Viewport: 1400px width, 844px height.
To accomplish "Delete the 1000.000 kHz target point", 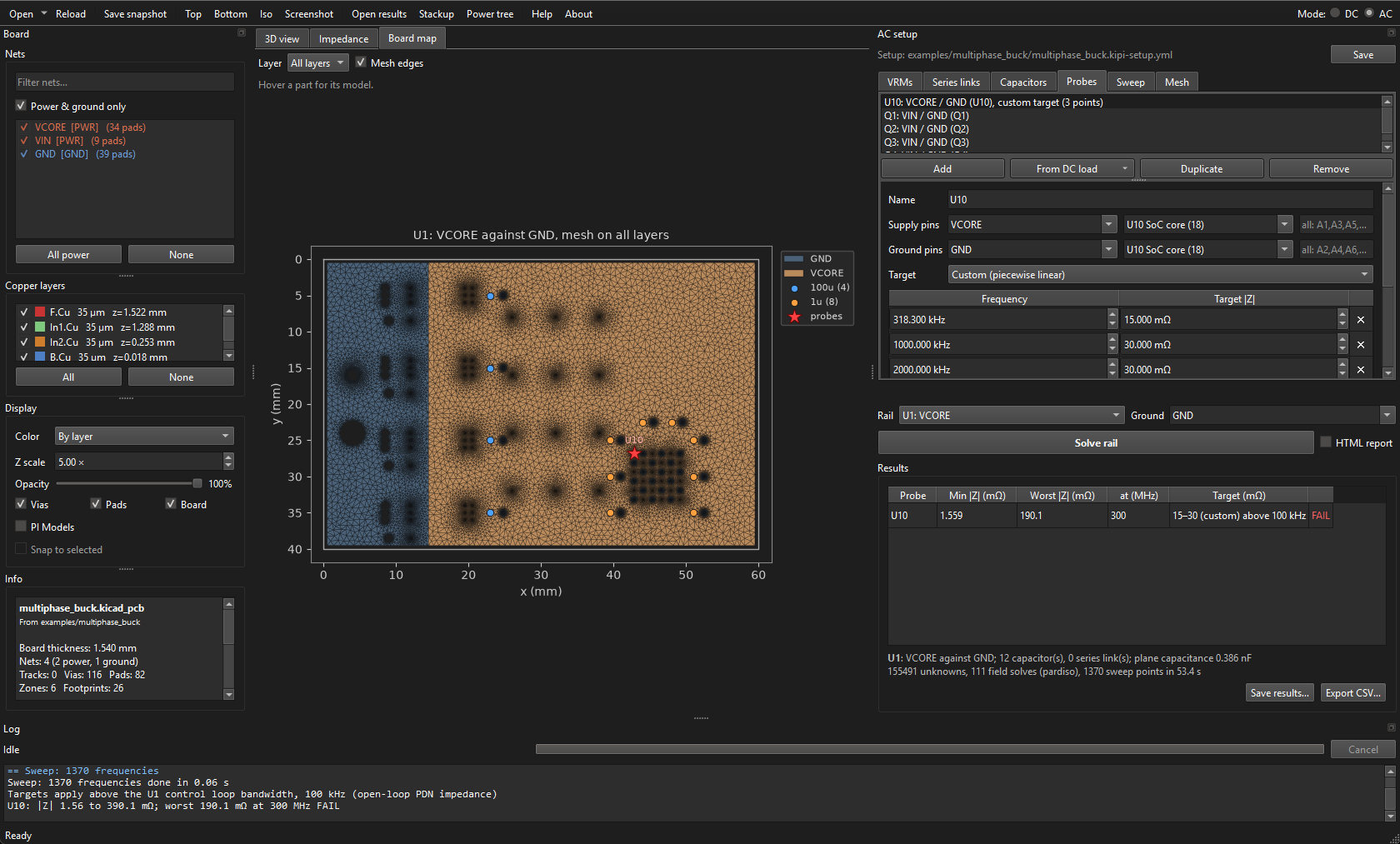I will (1360, 345).
